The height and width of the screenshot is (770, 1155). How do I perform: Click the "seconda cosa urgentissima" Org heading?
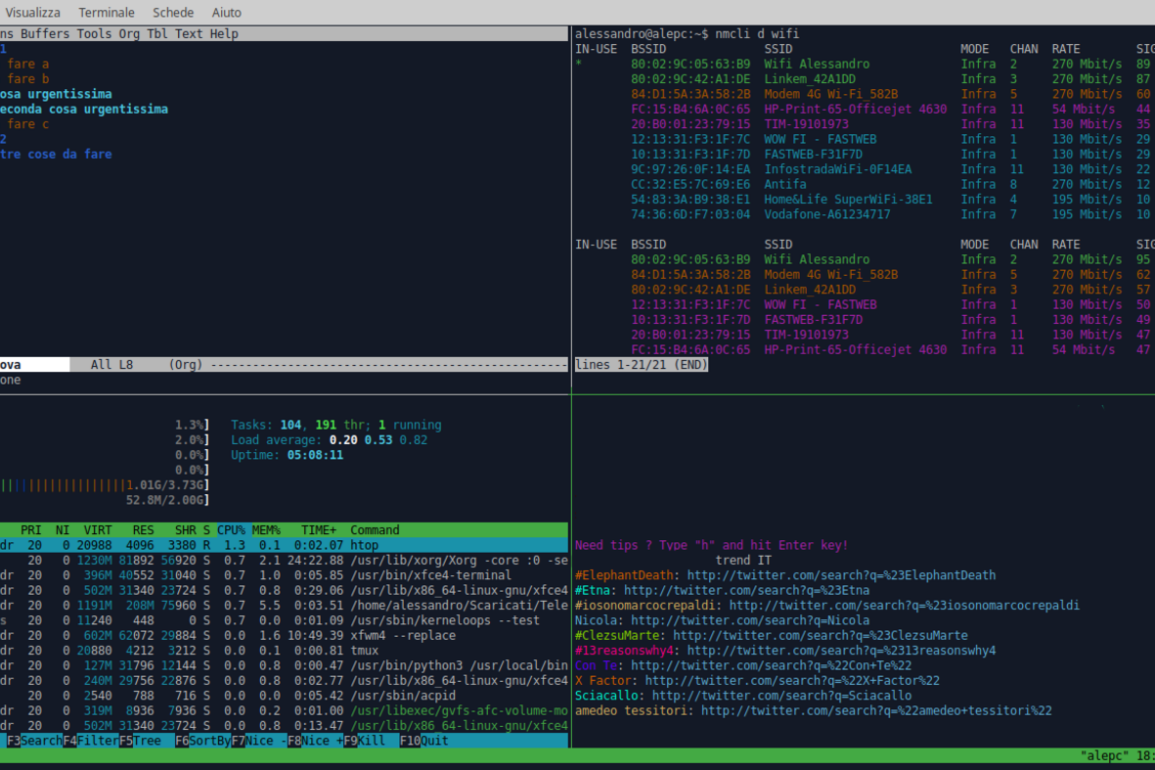click(84, 109)
